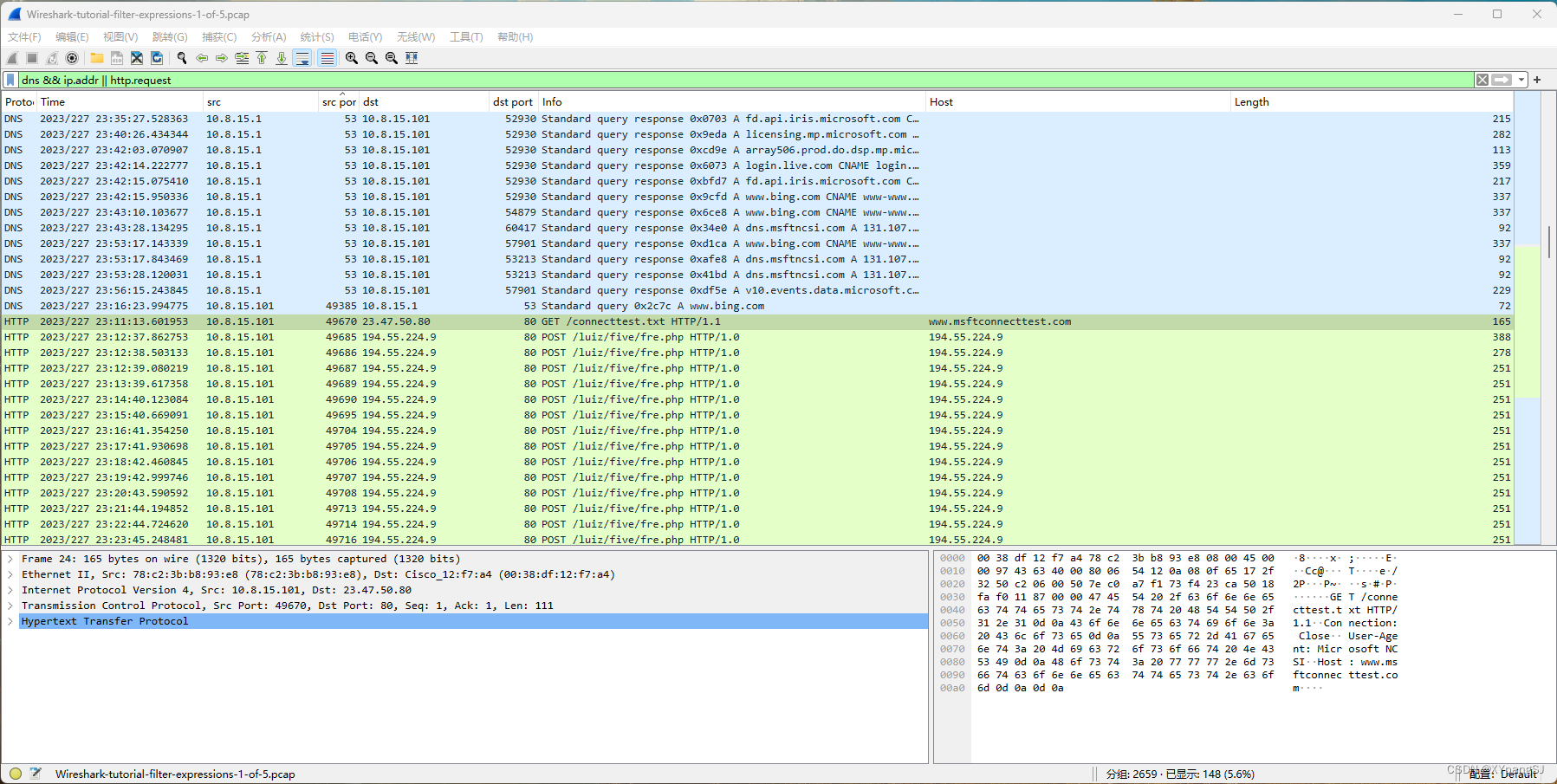Click the Go to specified packet icon
Screen dimensions: 1557x784
pos(242,58)
